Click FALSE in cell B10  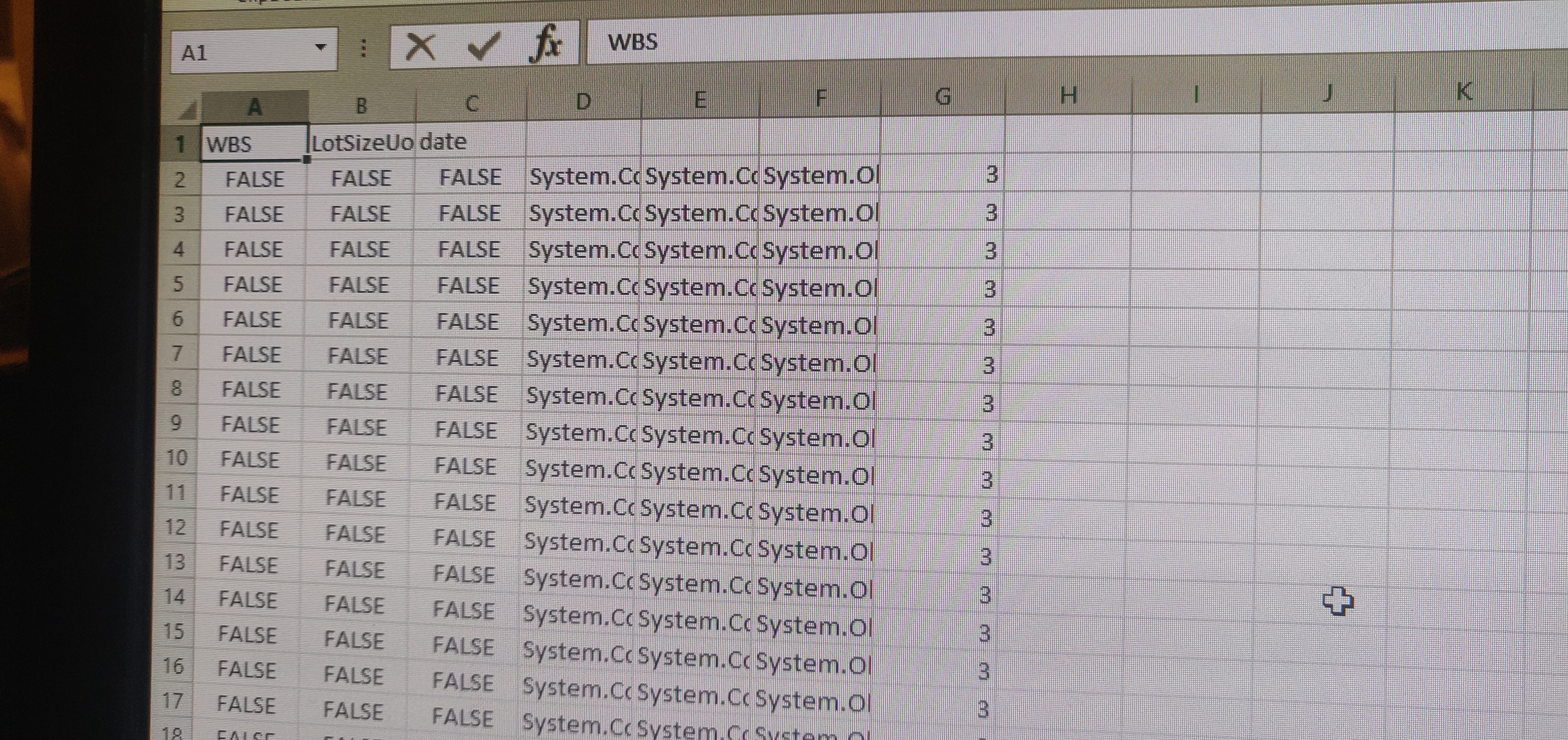click(356, 462)
